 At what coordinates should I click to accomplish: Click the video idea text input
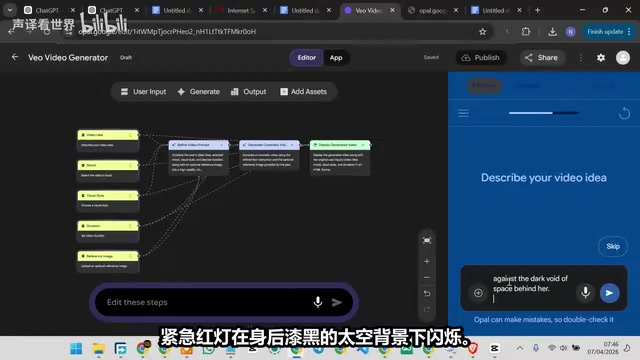pyautogui.click(x=530, y=288)
